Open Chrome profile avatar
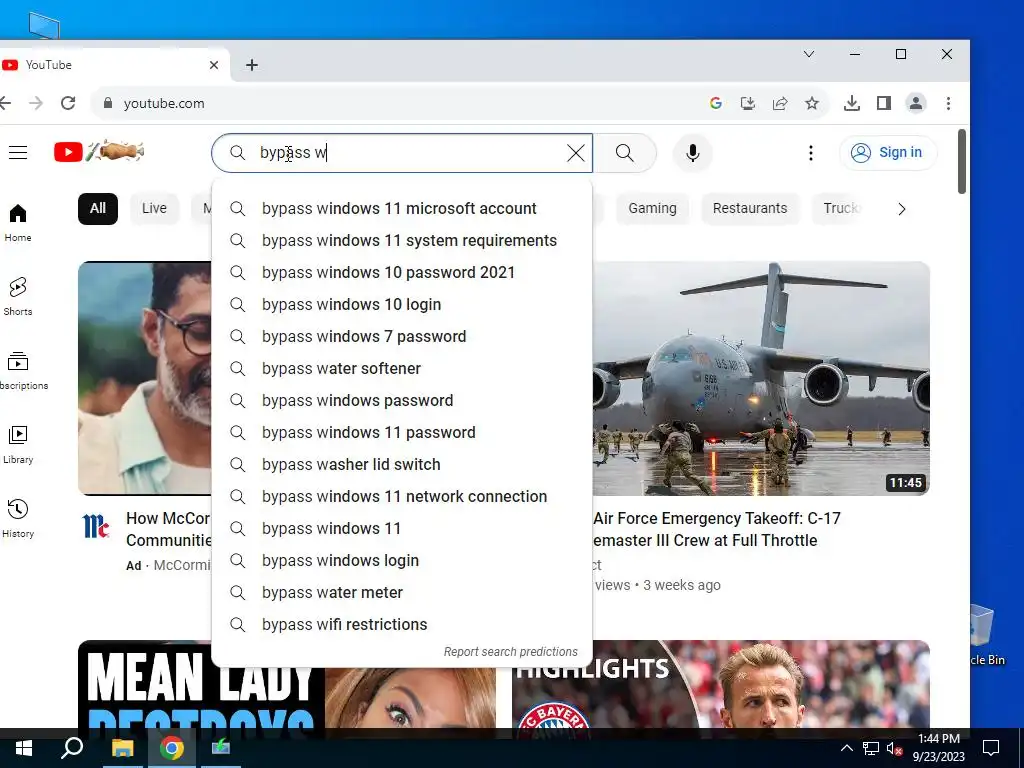Viewport: 1024px width, 768px height. tap(916, 103)
